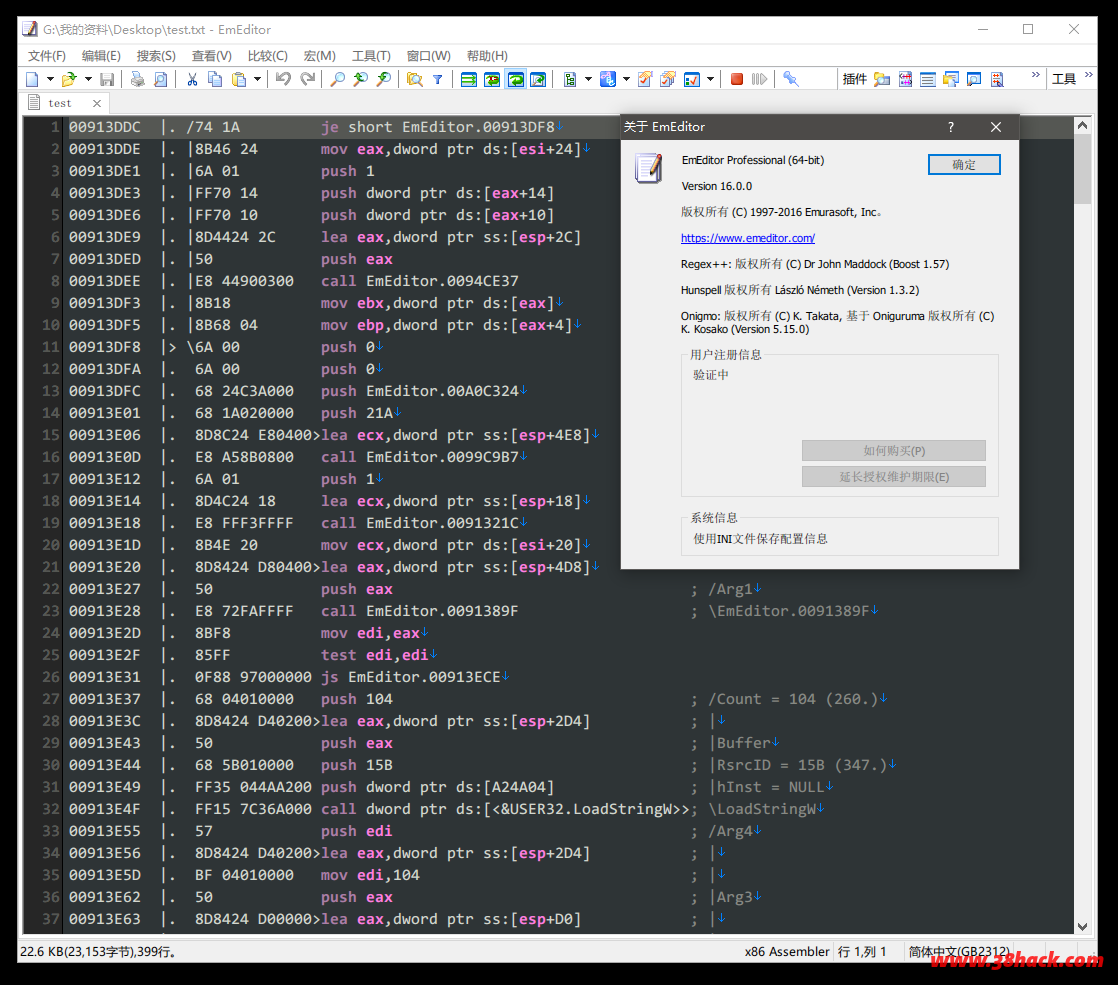The width and height of the screenshot is (1118, 985).
Task: Open the https://www.emeditor.com/ link
Action: (747, 238)
